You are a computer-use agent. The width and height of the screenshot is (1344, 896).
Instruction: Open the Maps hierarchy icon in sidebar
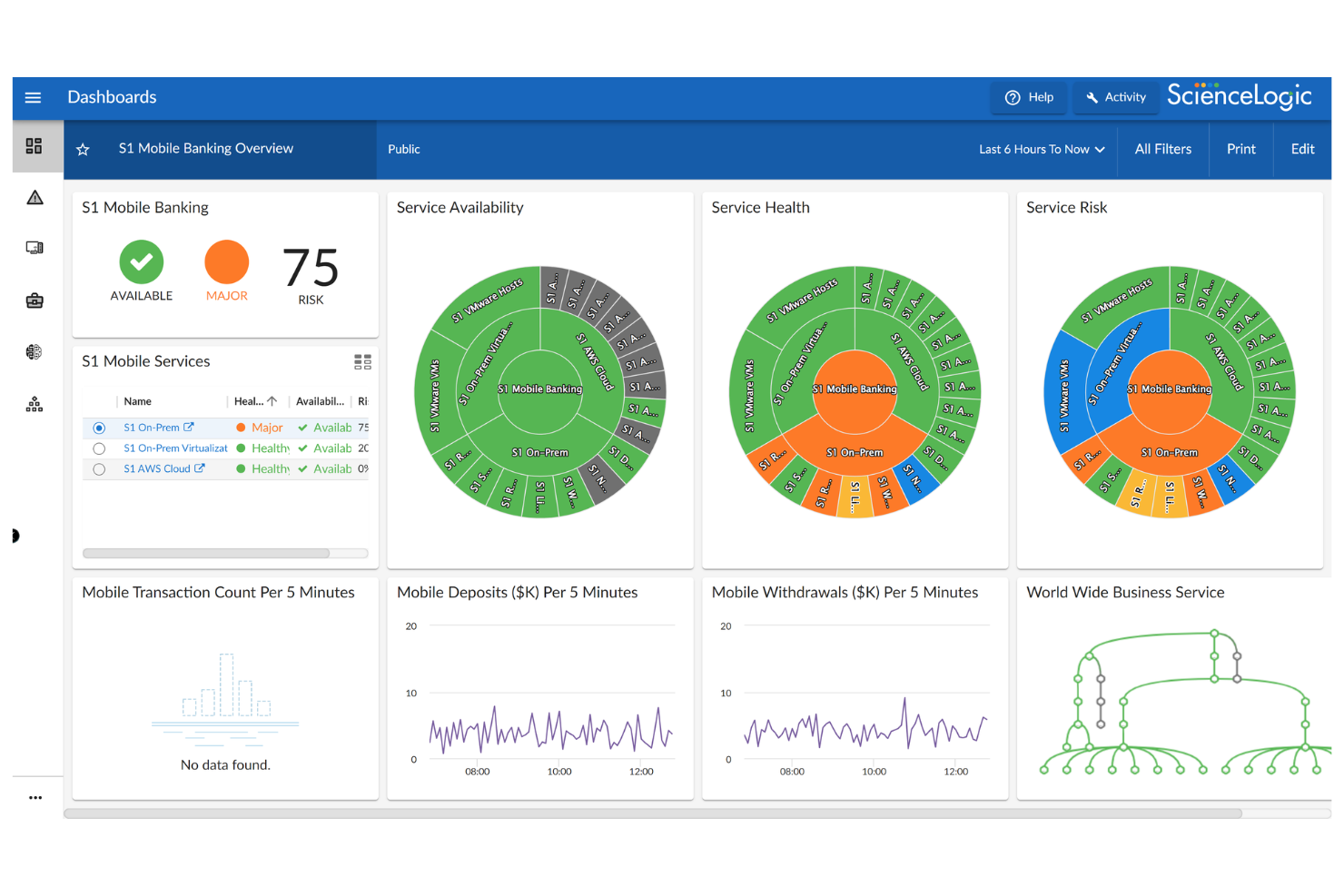pyautogui.click(x=34, y=405)
